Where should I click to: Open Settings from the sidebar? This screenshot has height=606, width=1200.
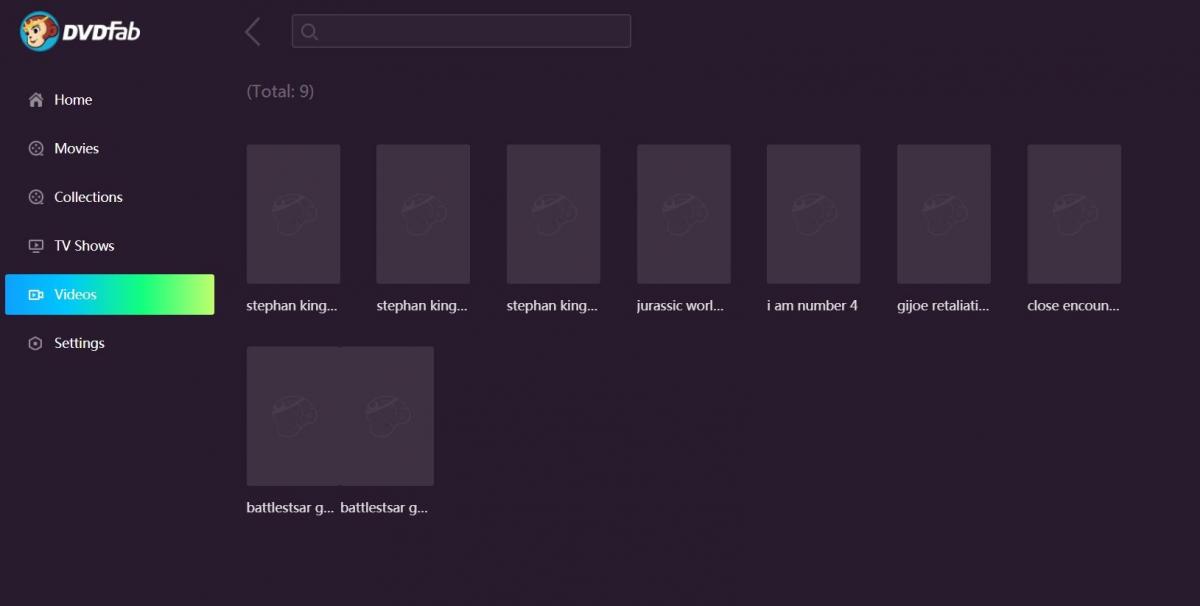109,343
